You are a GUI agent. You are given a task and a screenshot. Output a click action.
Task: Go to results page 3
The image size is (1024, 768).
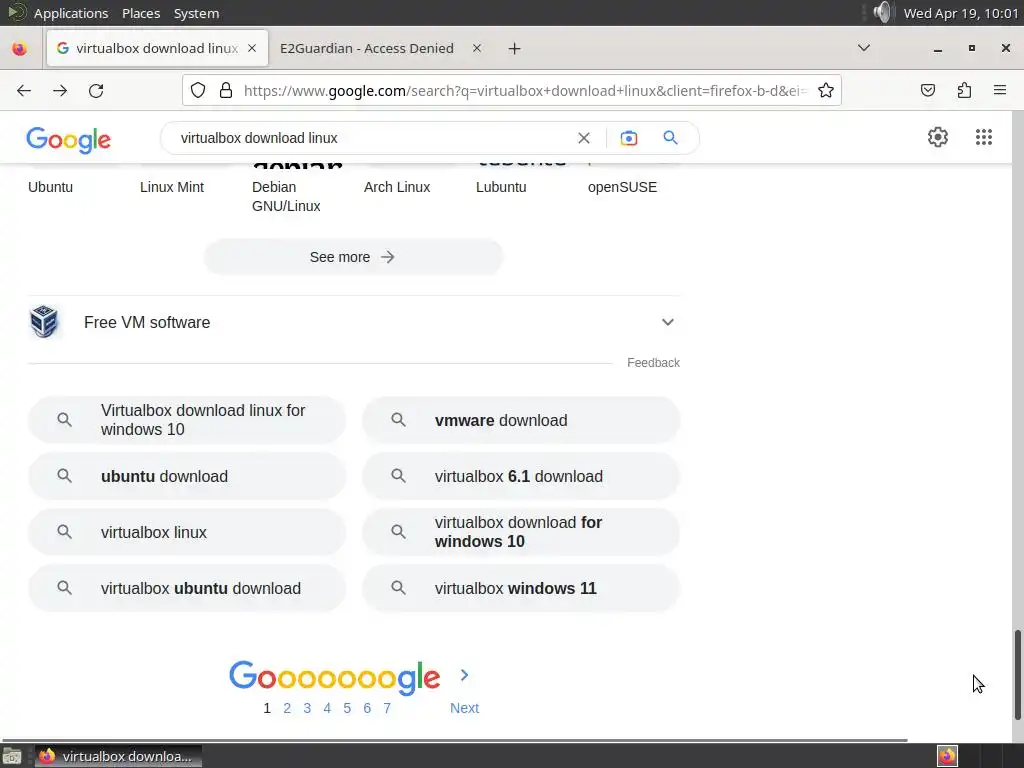pyautogui.click(x=307, y=708)
